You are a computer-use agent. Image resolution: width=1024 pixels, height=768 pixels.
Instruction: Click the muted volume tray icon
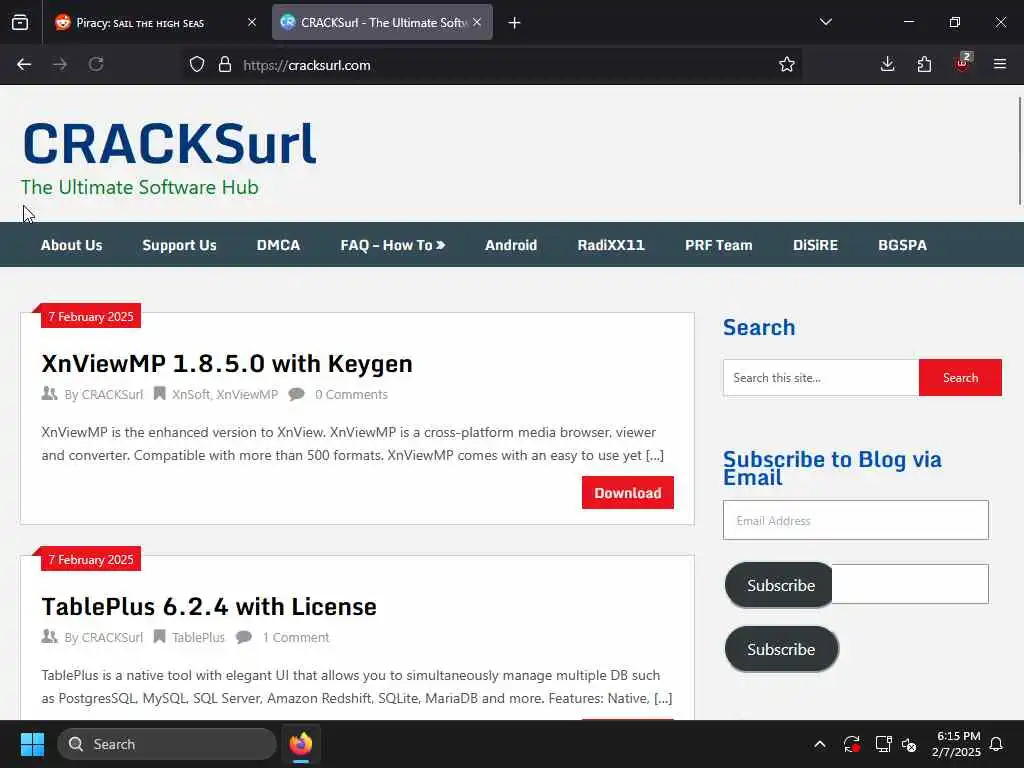click(909, 744)
